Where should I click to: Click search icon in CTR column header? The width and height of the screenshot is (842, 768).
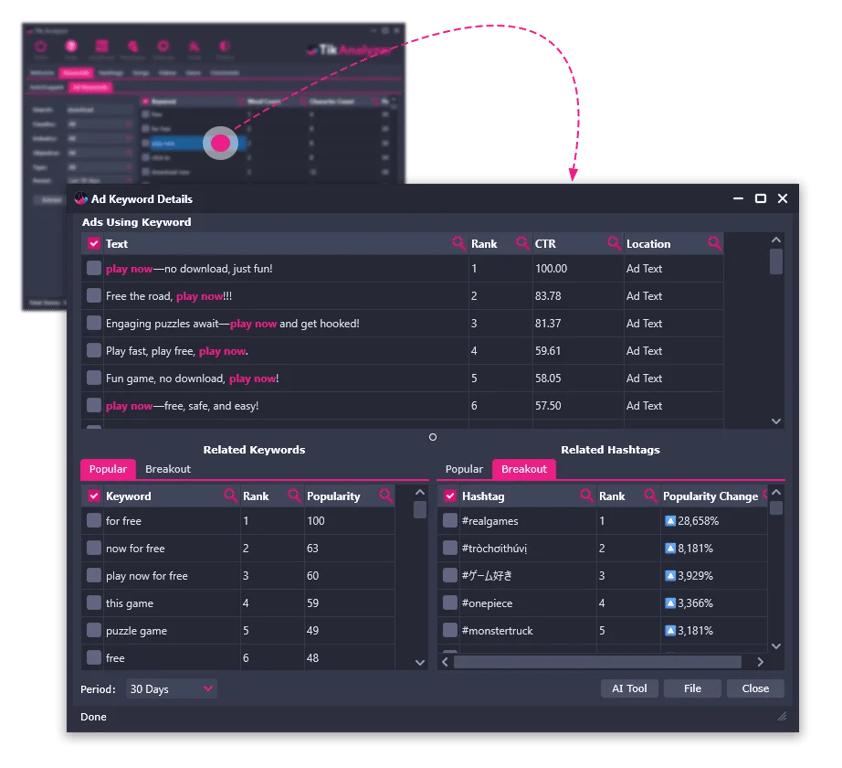[614, 243]
